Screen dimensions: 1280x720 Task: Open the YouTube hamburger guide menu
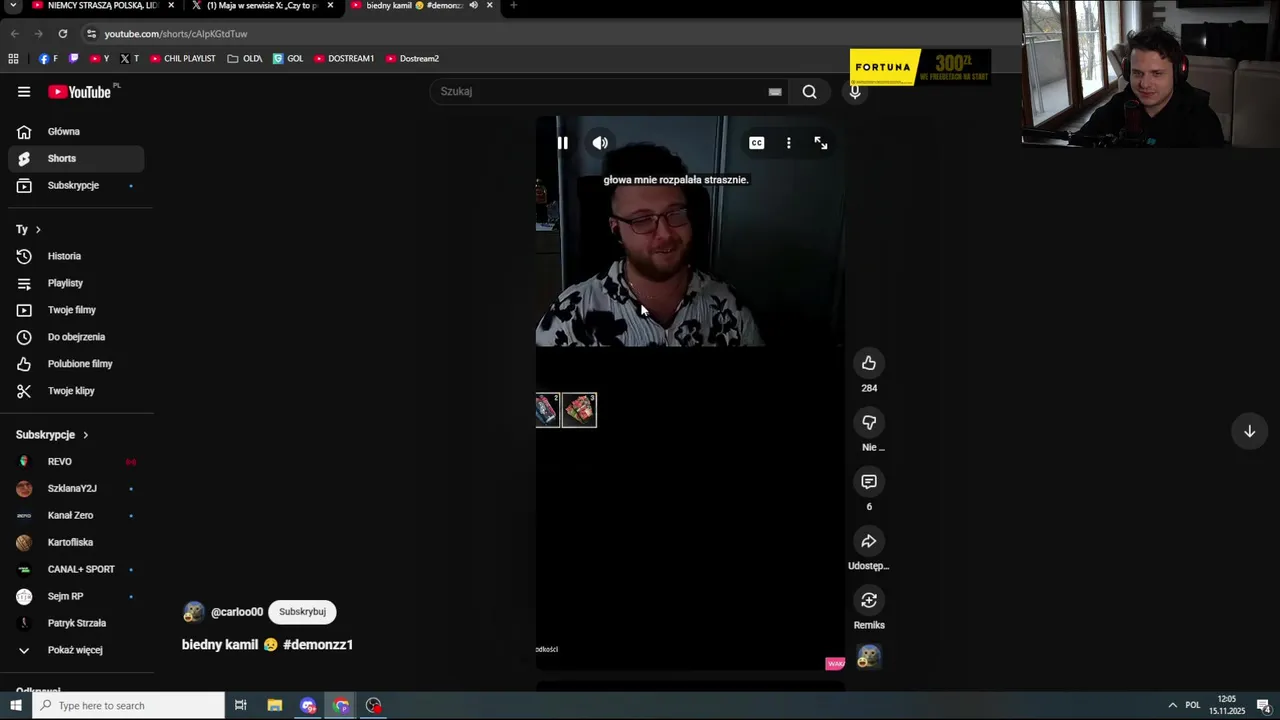24,92
